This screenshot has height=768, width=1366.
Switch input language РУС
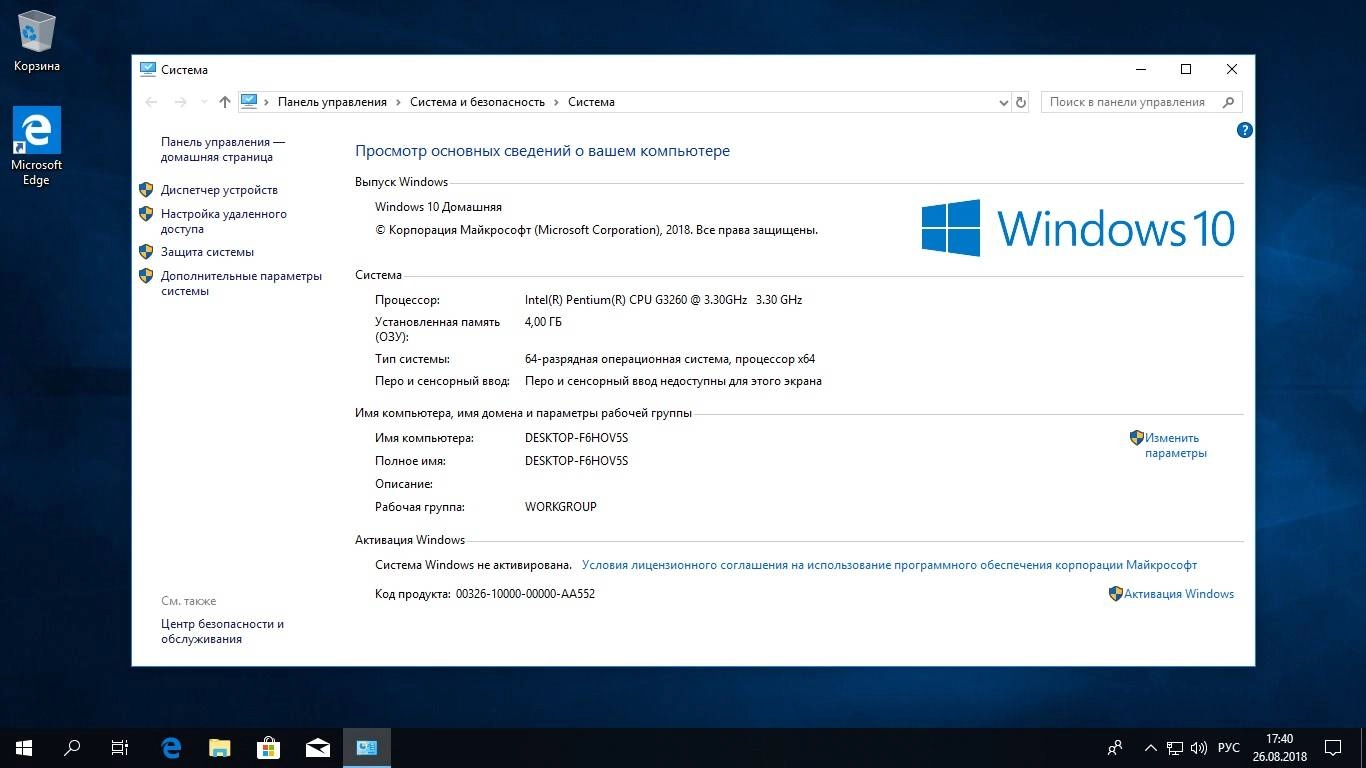[1229, 748]
